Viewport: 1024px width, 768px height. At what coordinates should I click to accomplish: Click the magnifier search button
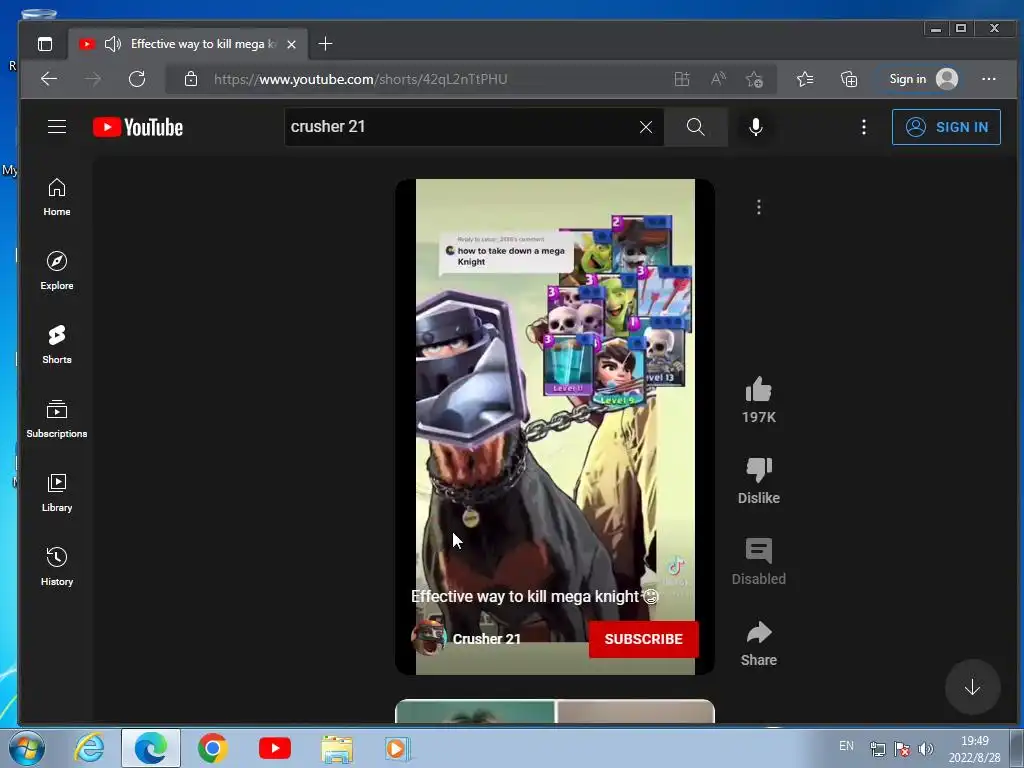pos(696,127)
